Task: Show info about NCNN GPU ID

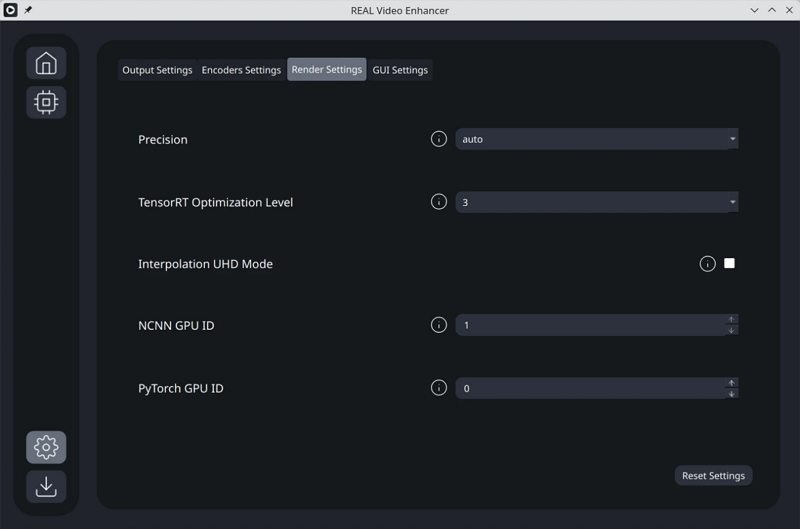Action: click(x=439, y=325)
